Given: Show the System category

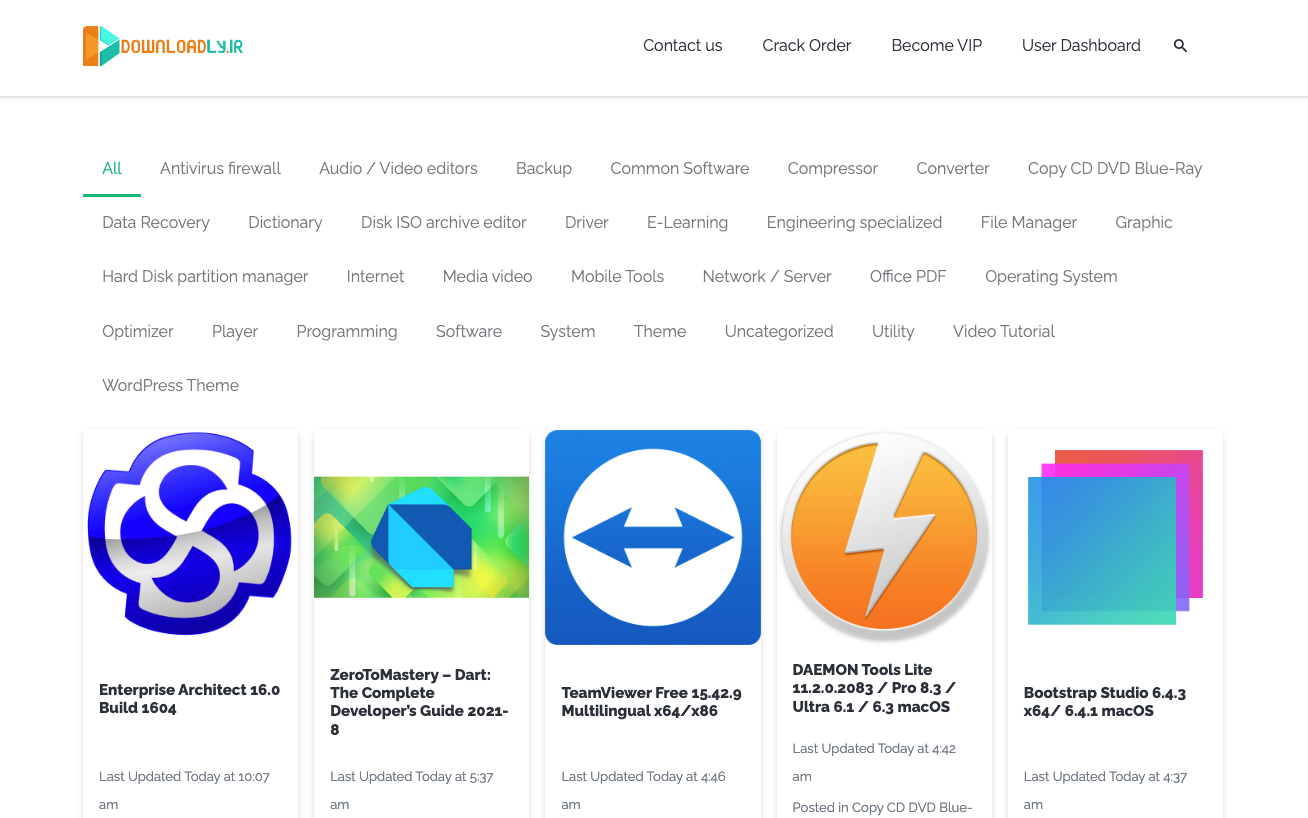Looking at the screenshot, I should click(567, 331).
